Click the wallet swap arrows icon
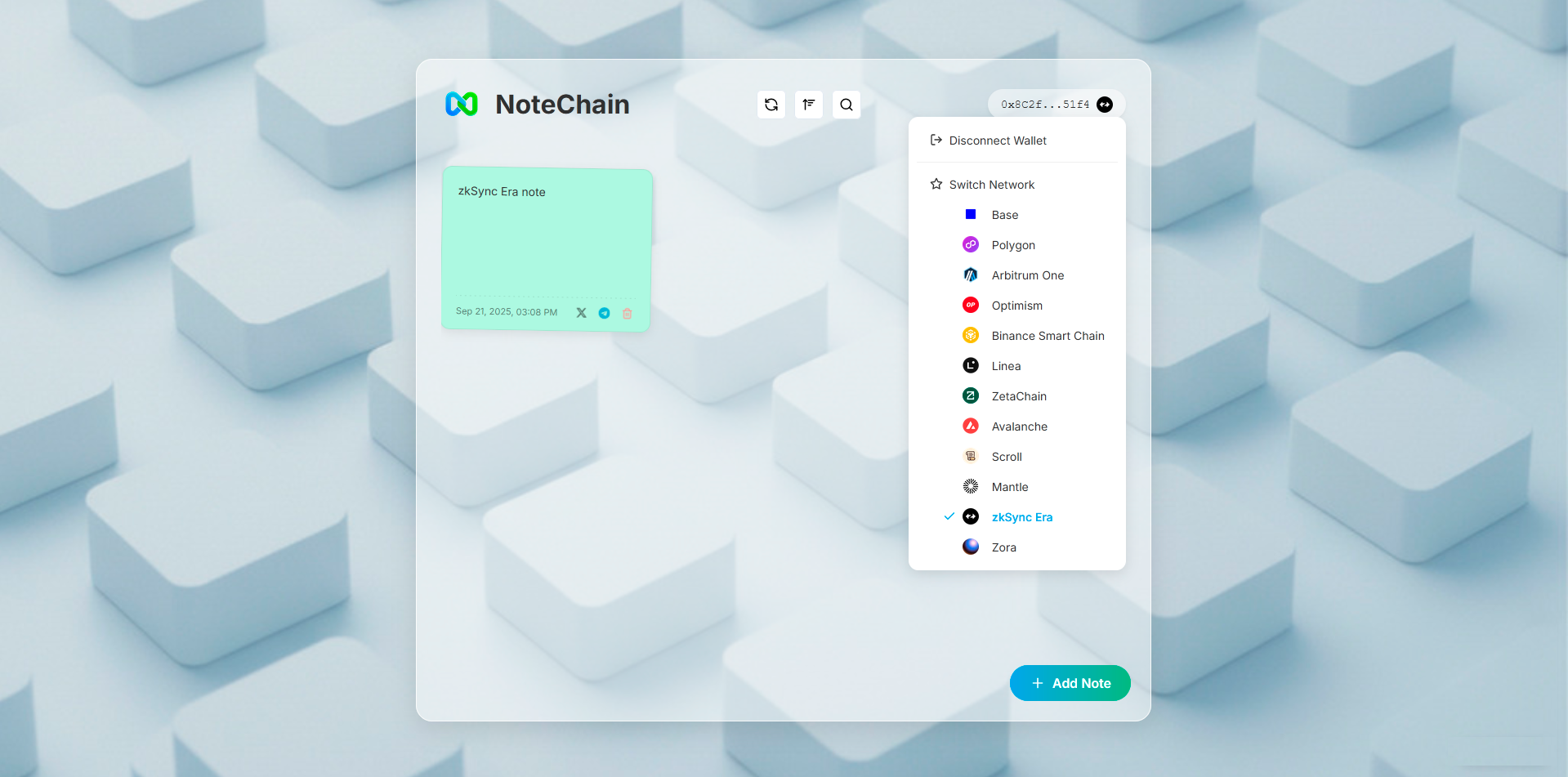This screenshot has height=777, width=1568. click(x=1104, y=104)
